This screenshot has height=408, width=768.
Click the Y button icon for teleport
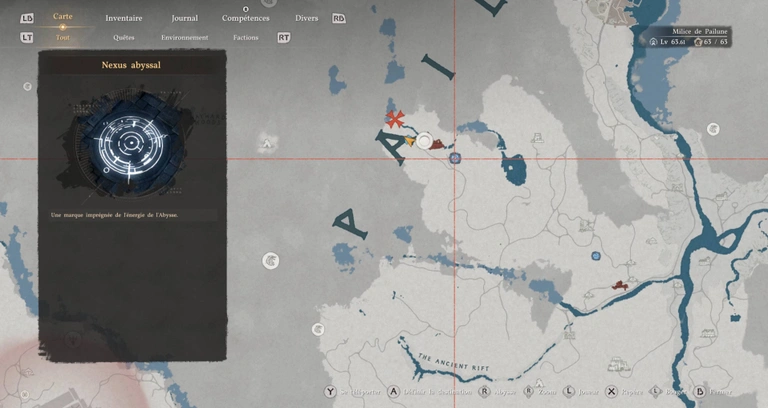tap(330, 392)
